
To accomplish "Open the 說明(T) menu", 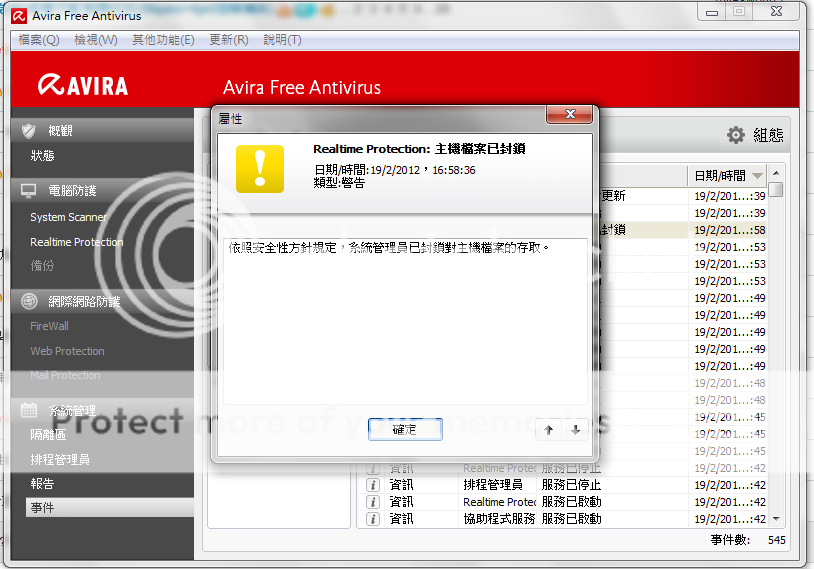I will click(x=282, y=40).
